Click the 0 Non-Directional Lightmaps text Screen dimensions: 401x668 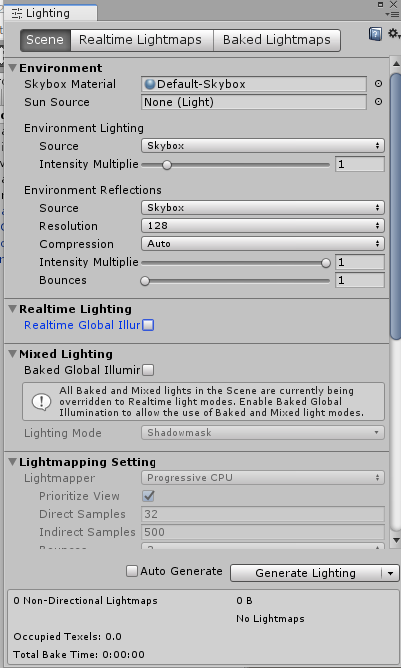pos(85,601)
